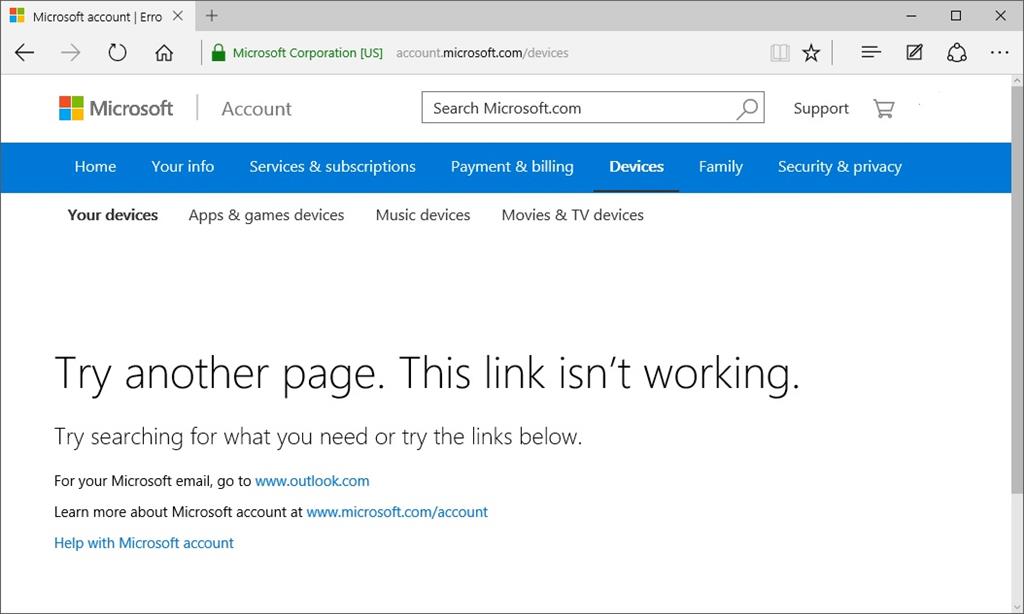Open the Edge Hub panel
Screen dimensions: 1024x614
click(871, 52)
